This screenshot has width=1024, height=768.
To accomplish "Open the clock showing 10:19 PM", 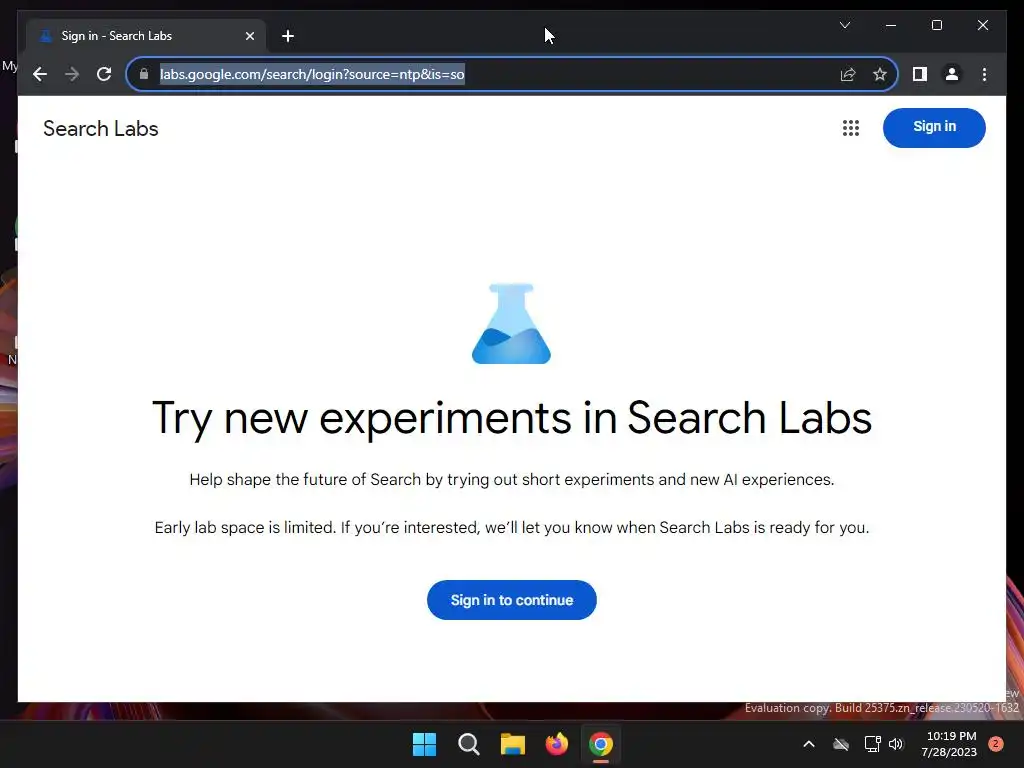I will point(950,744).
